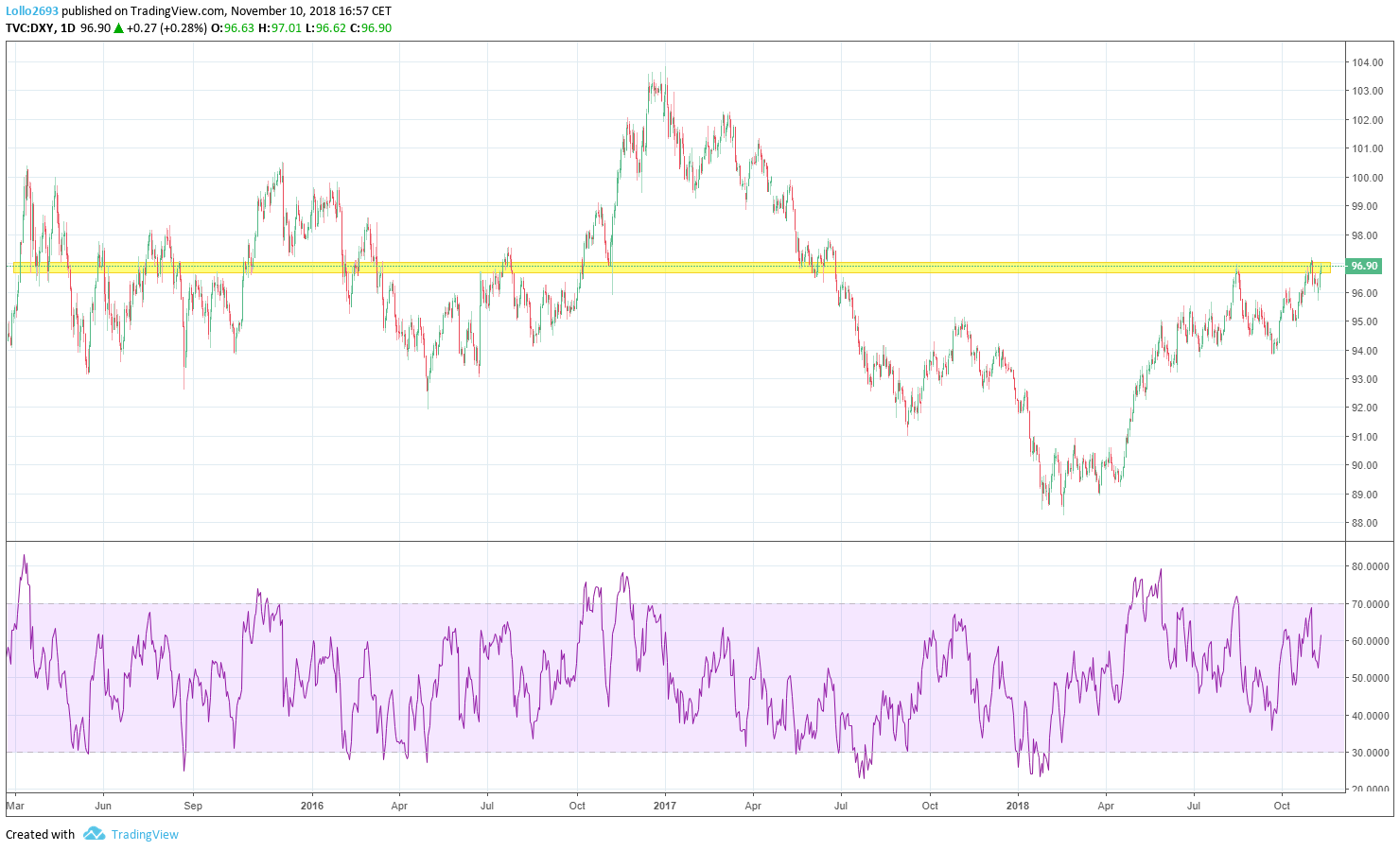Screen dimensions: 1400x851
Task: Click the green up-arrow change indicator
Action: 118,28
